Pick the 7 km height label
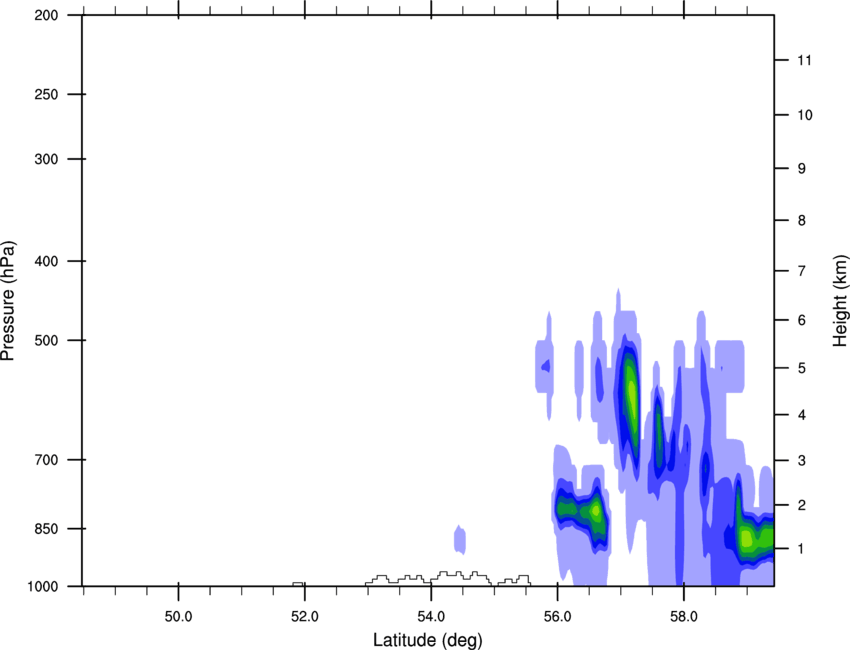This screenshot has height=650, width=850. point(802,271)
